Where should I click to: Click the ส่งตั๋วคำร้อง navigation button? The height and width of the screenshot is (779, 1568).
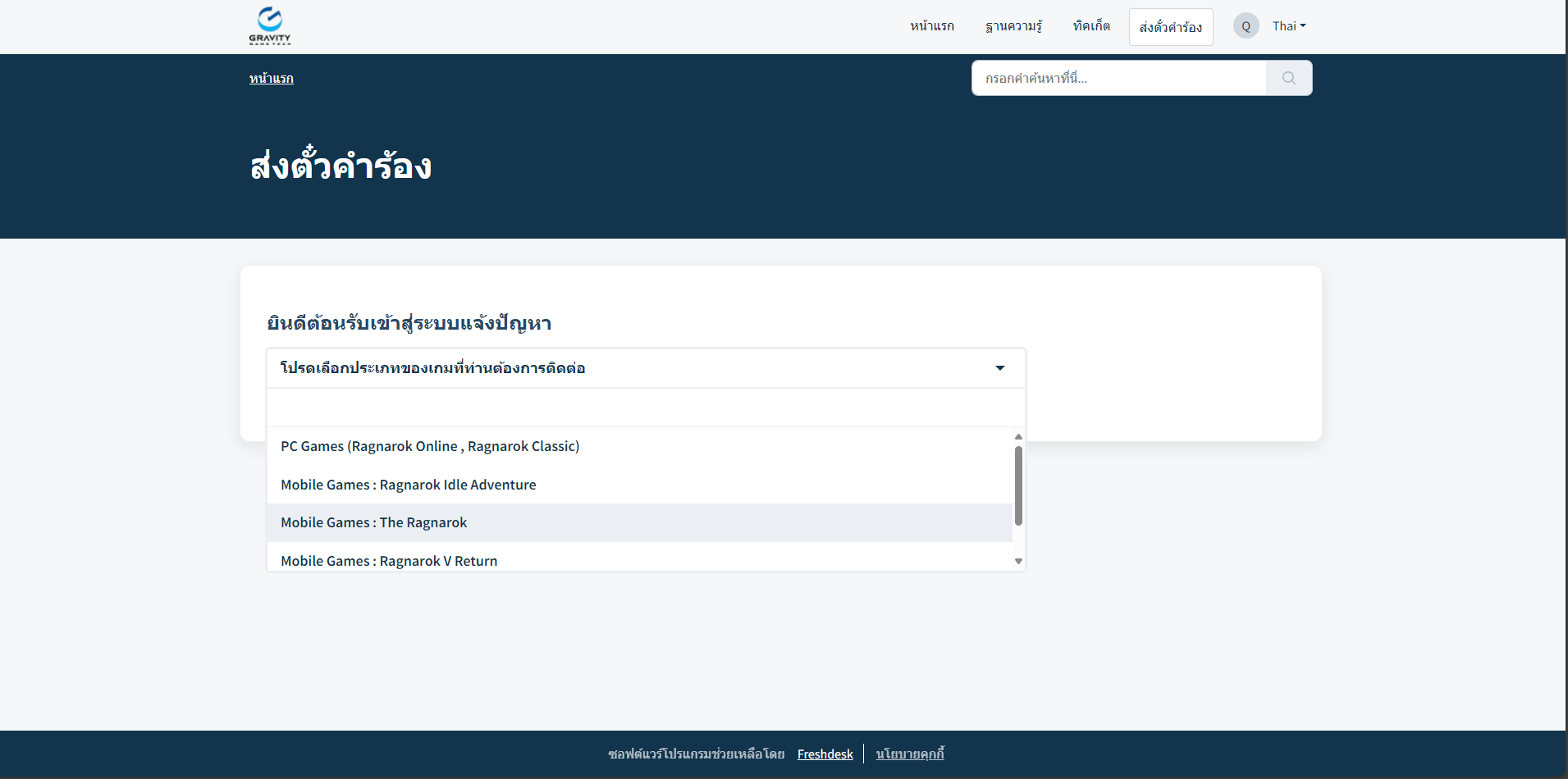click(x=1171, y=27)
